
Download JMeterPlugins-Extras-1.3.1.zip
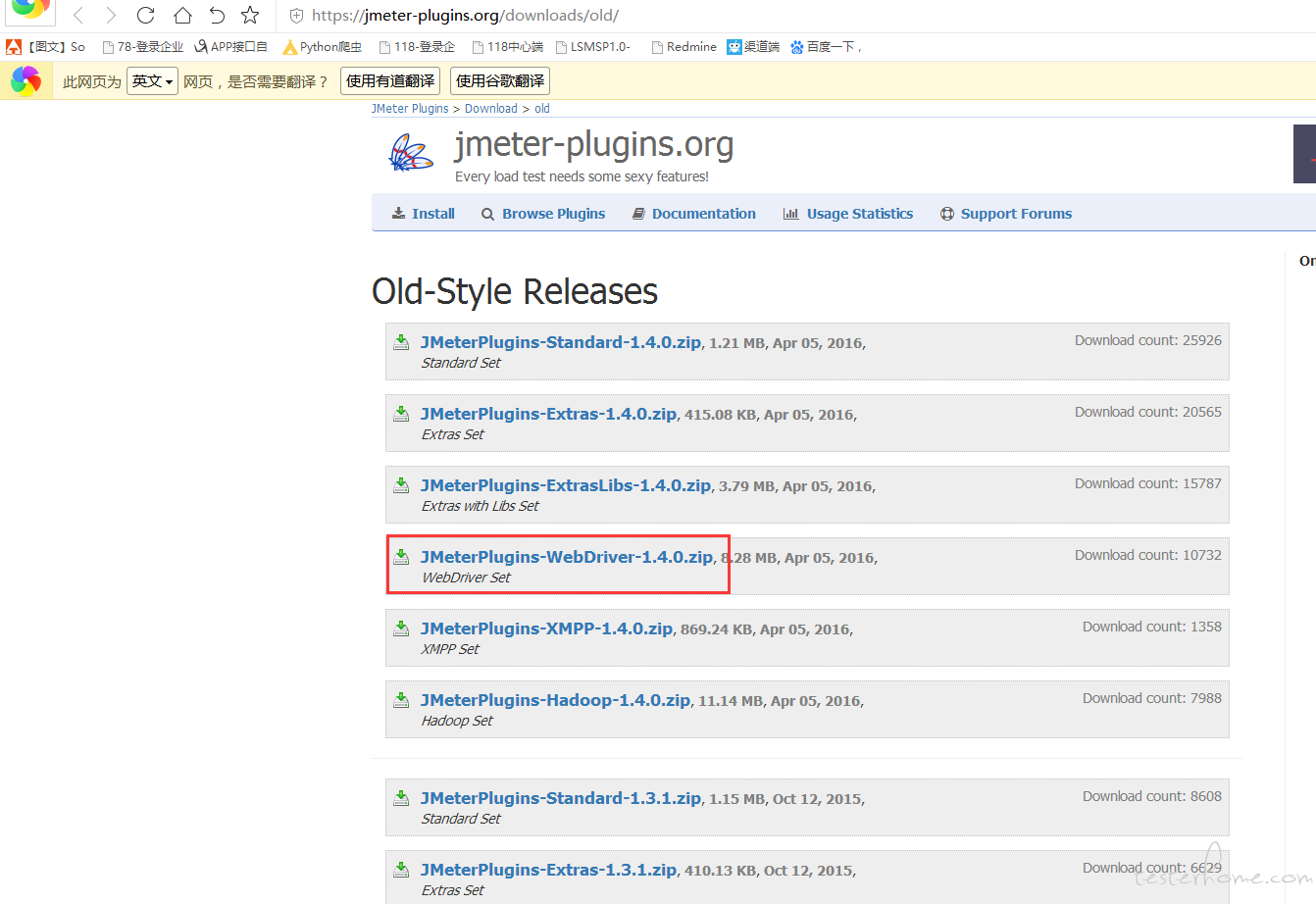click(x=548, y=870)
